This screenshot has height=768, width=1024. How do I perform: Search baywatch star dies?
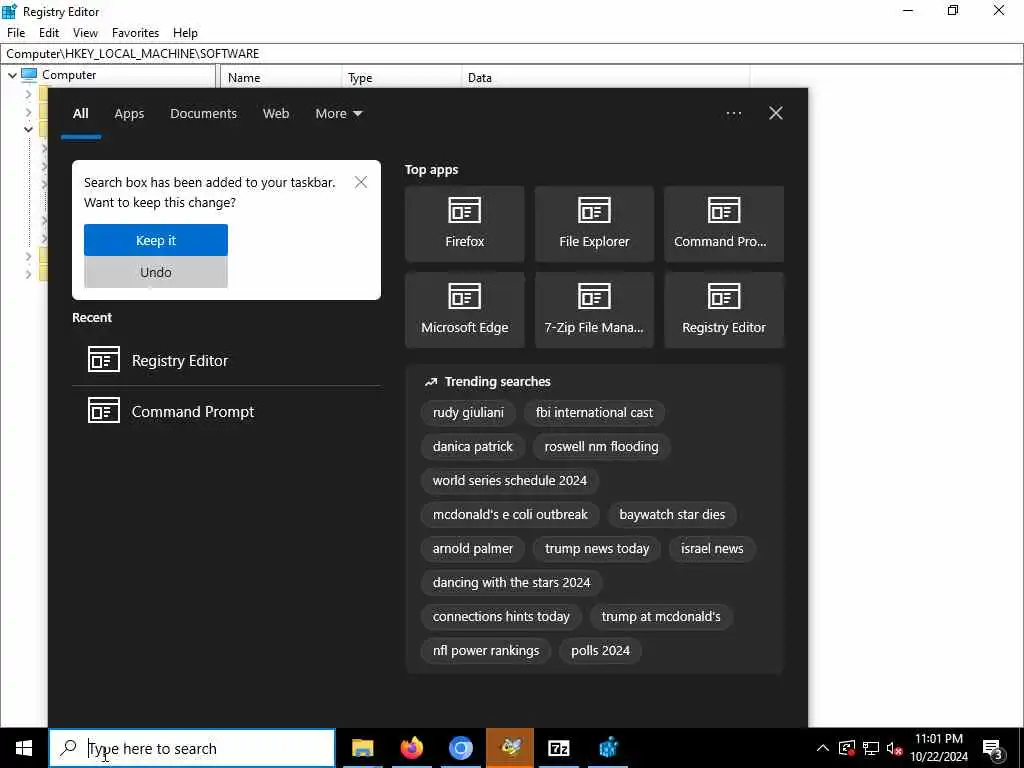pos(672,515)
